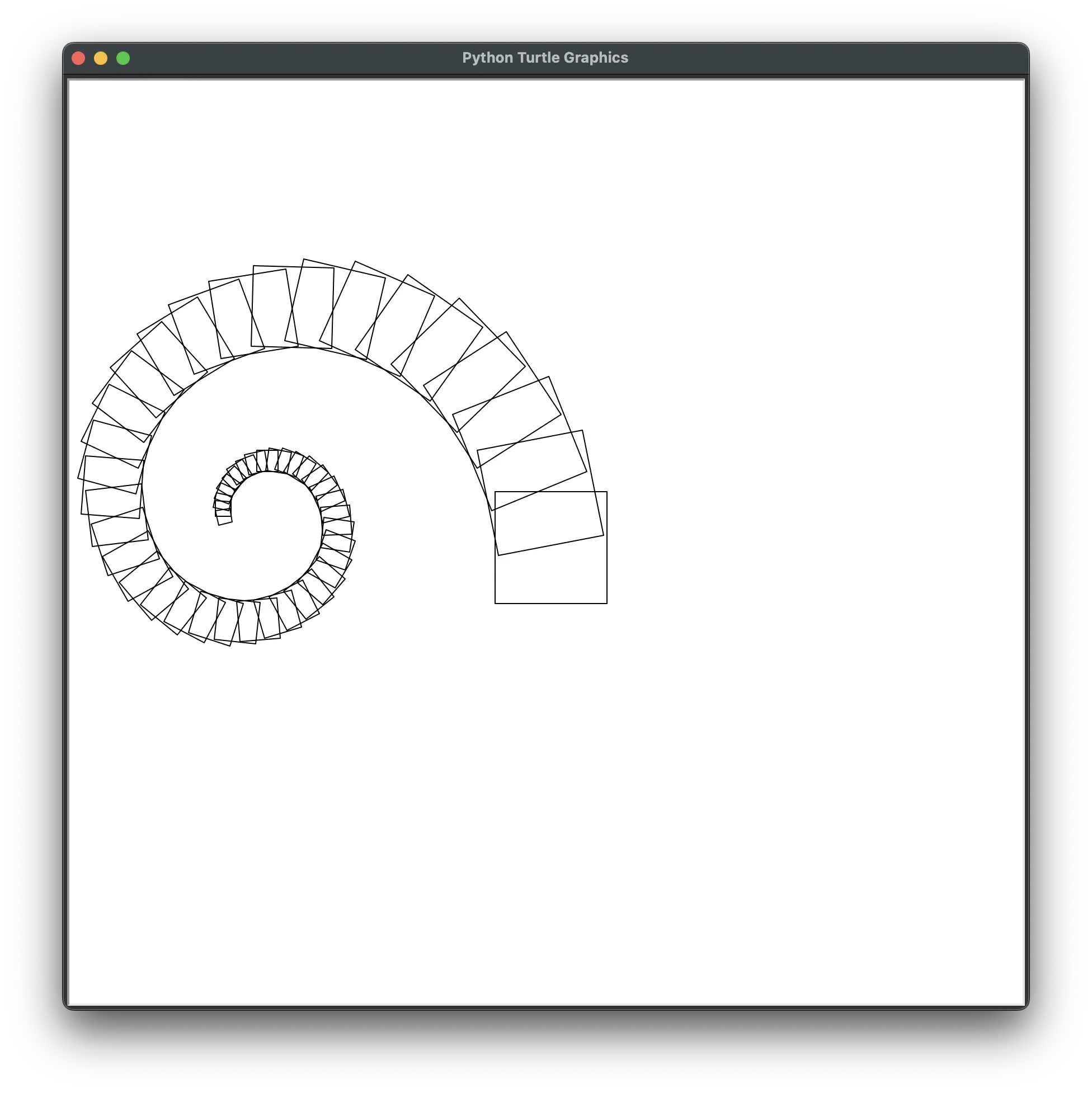The width and height of the screenshot is (1092, 1093).
Task: Minimize the window with yellow button
Action: pos(101,58)
